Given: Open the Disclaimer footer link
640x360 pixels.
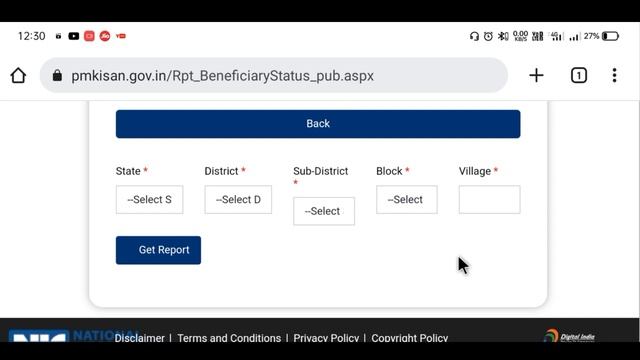Looking at the screenshot, I should click(140, 338).
